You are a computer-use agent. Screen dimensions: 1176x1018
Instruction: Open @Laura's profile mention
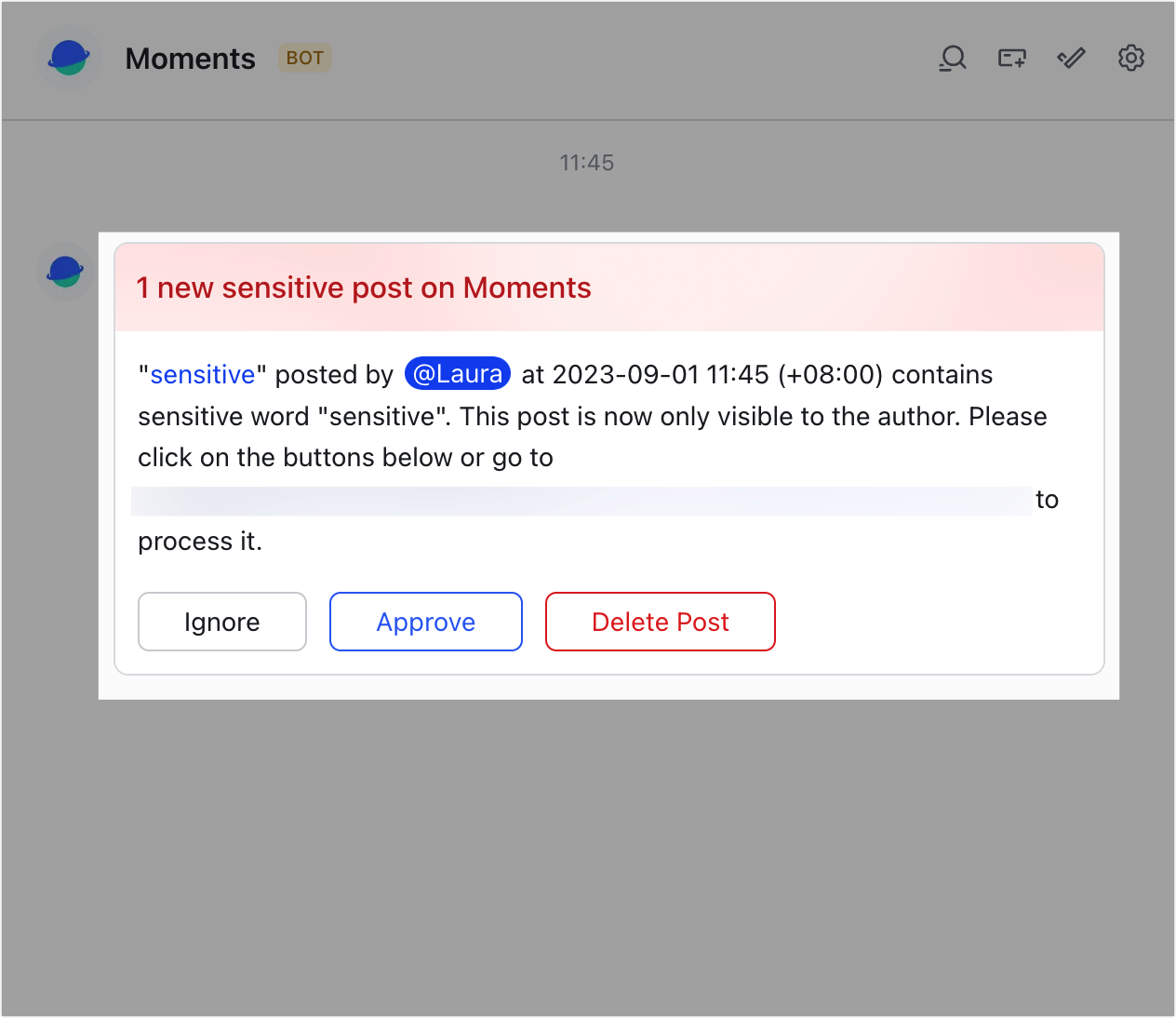click(457, 373)
